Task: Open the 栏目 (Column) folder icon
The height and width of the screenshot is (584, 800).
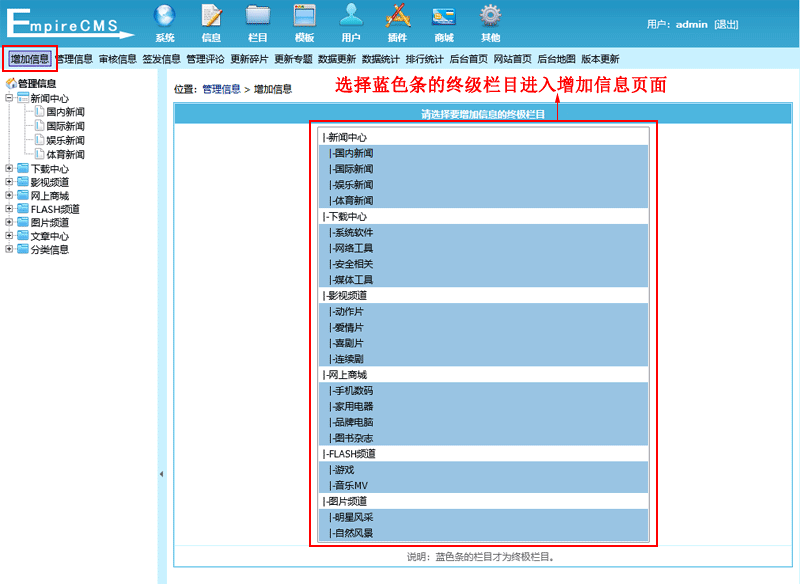Action: 258,16
